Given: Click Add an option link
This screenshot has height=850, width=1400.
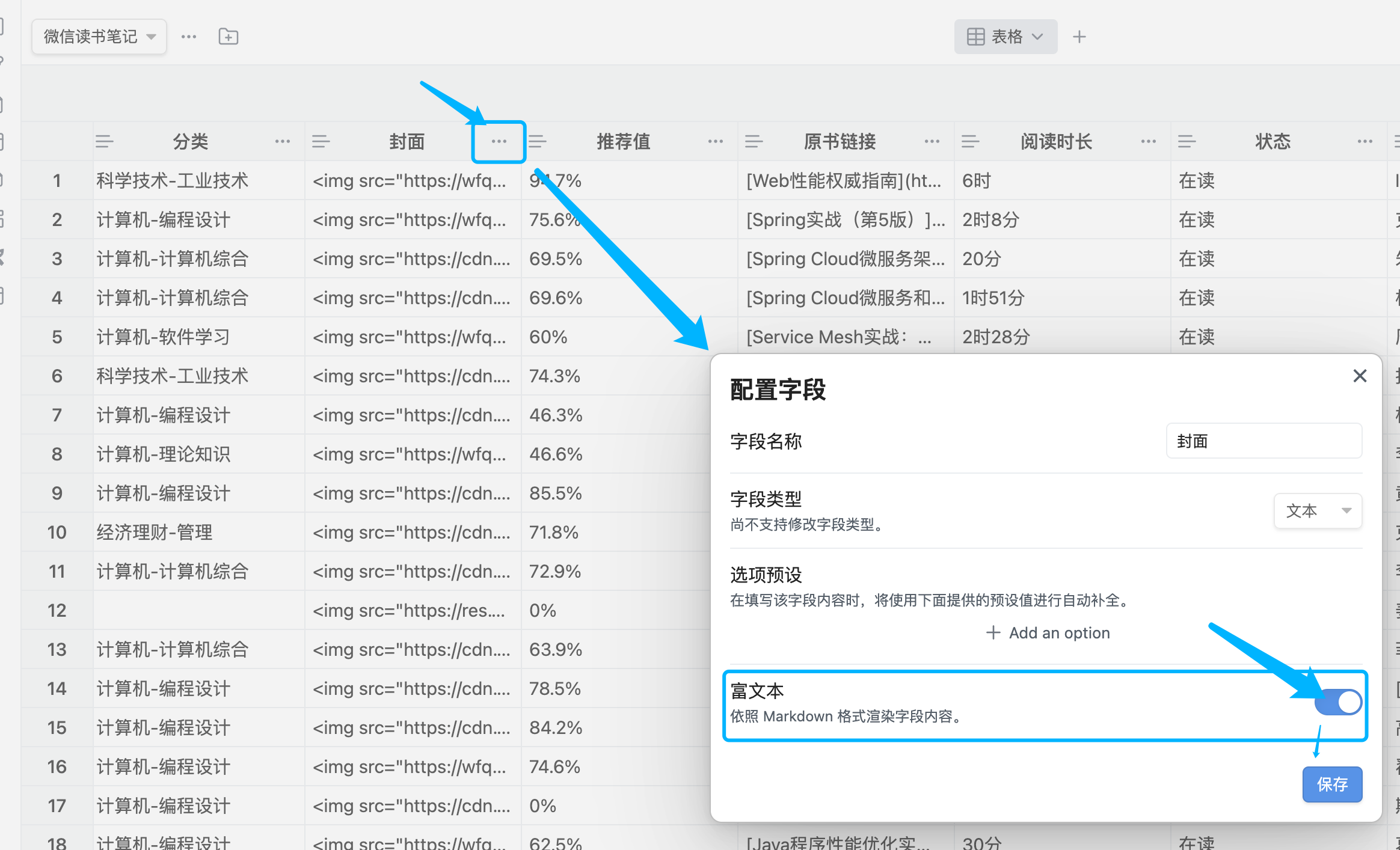Looking at the screenshot, I should [1048, 632].
